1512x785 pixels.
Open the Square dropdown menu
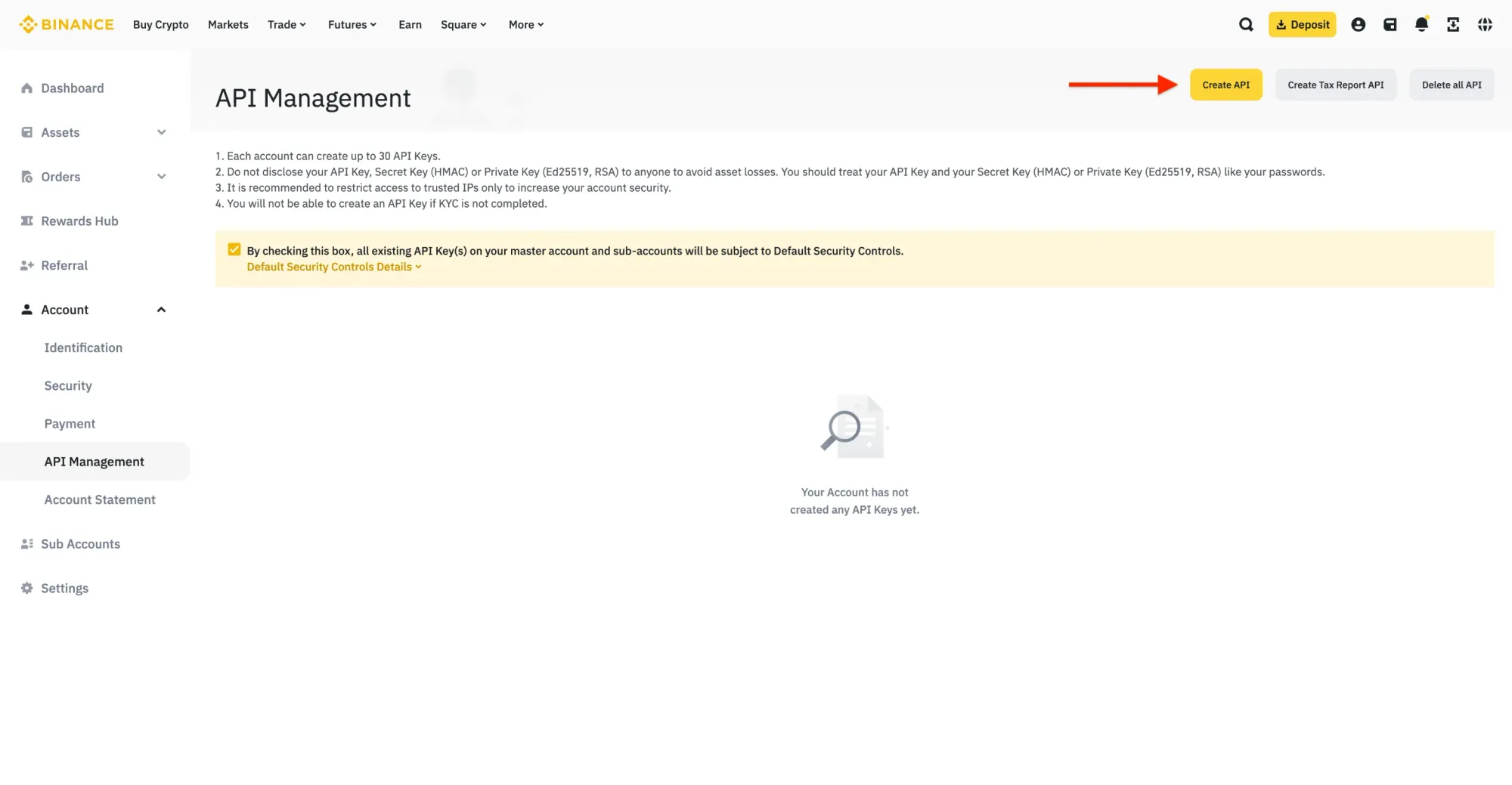point(463,25)
